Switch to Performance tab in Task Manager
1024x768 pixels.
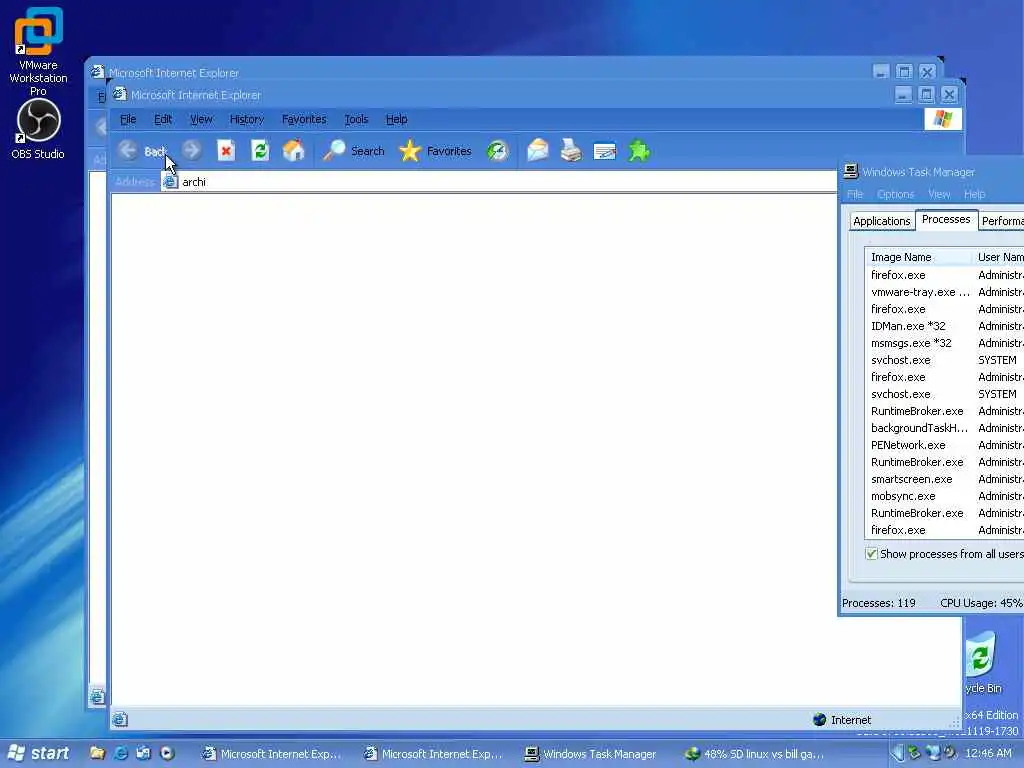click(1002, 221)
